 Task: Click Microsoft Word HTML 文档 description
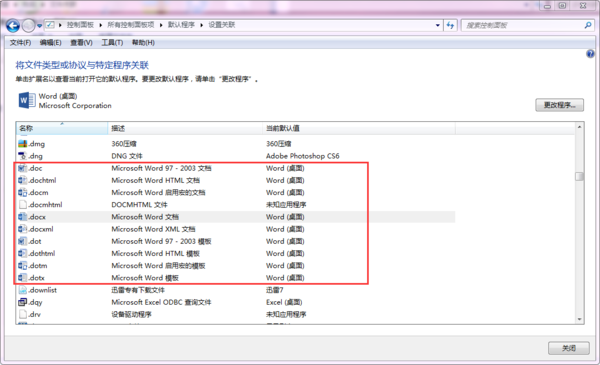click(x=156, y=180)
